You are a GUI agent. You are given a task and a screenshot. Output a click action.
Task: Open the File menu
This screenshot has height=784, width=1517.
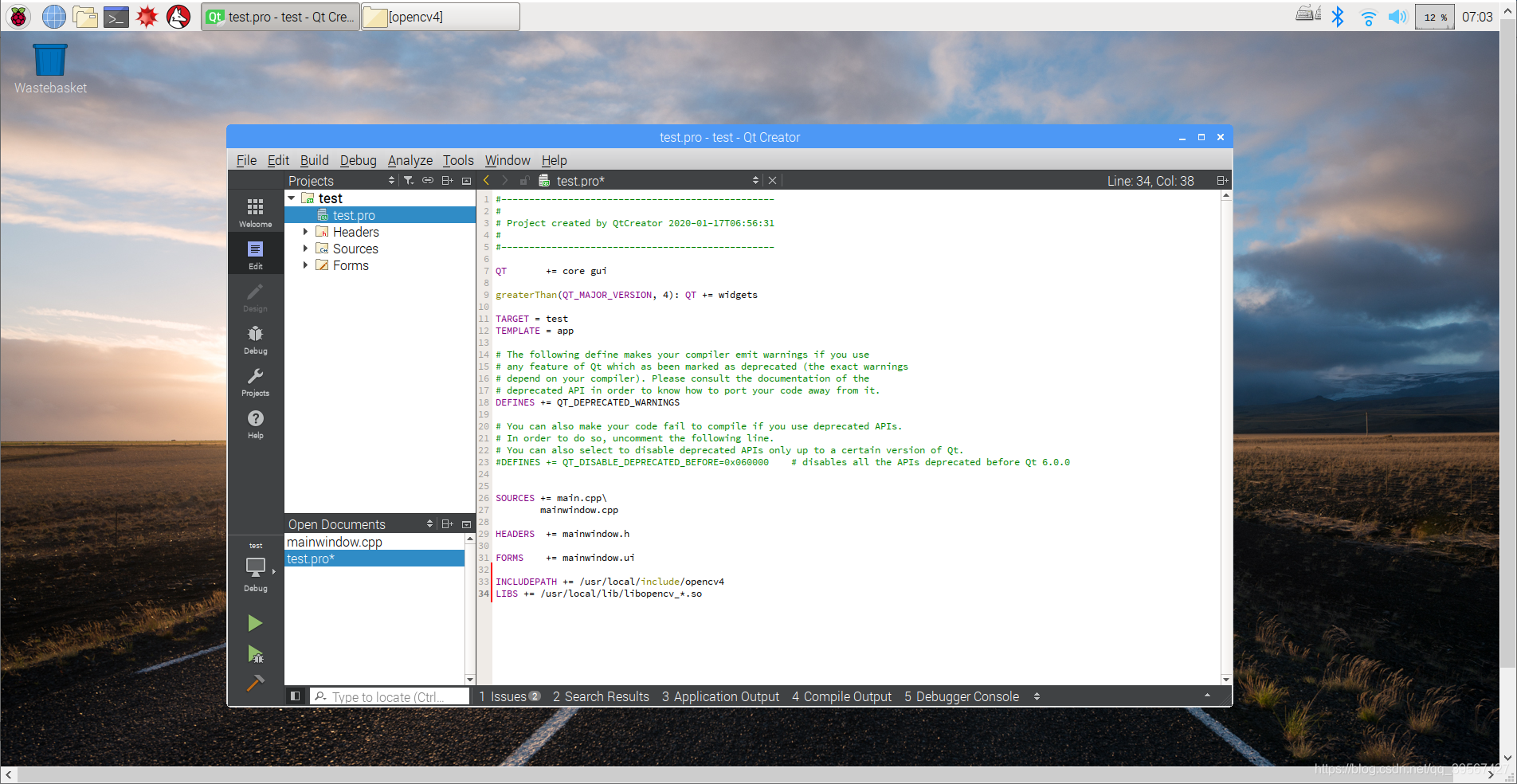(x=246, y=160)
